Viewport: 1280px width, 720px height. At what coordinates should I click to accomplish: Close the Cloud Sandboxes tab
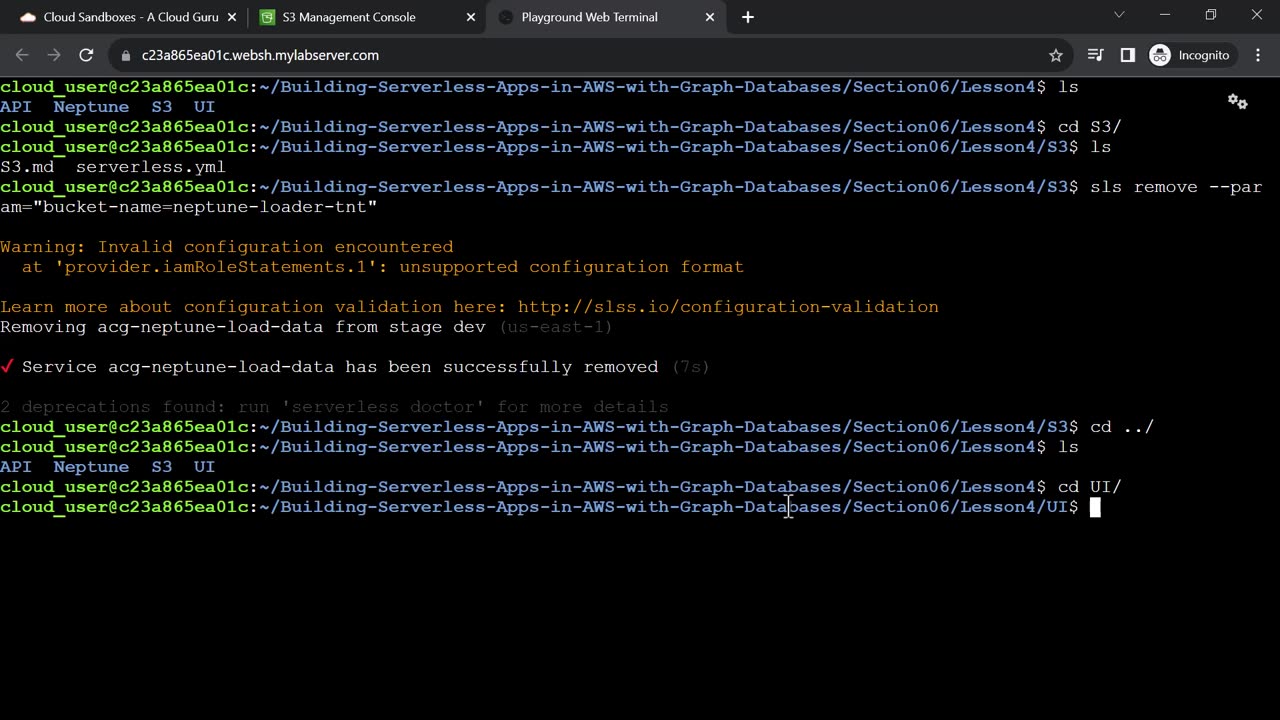(230, 17)
